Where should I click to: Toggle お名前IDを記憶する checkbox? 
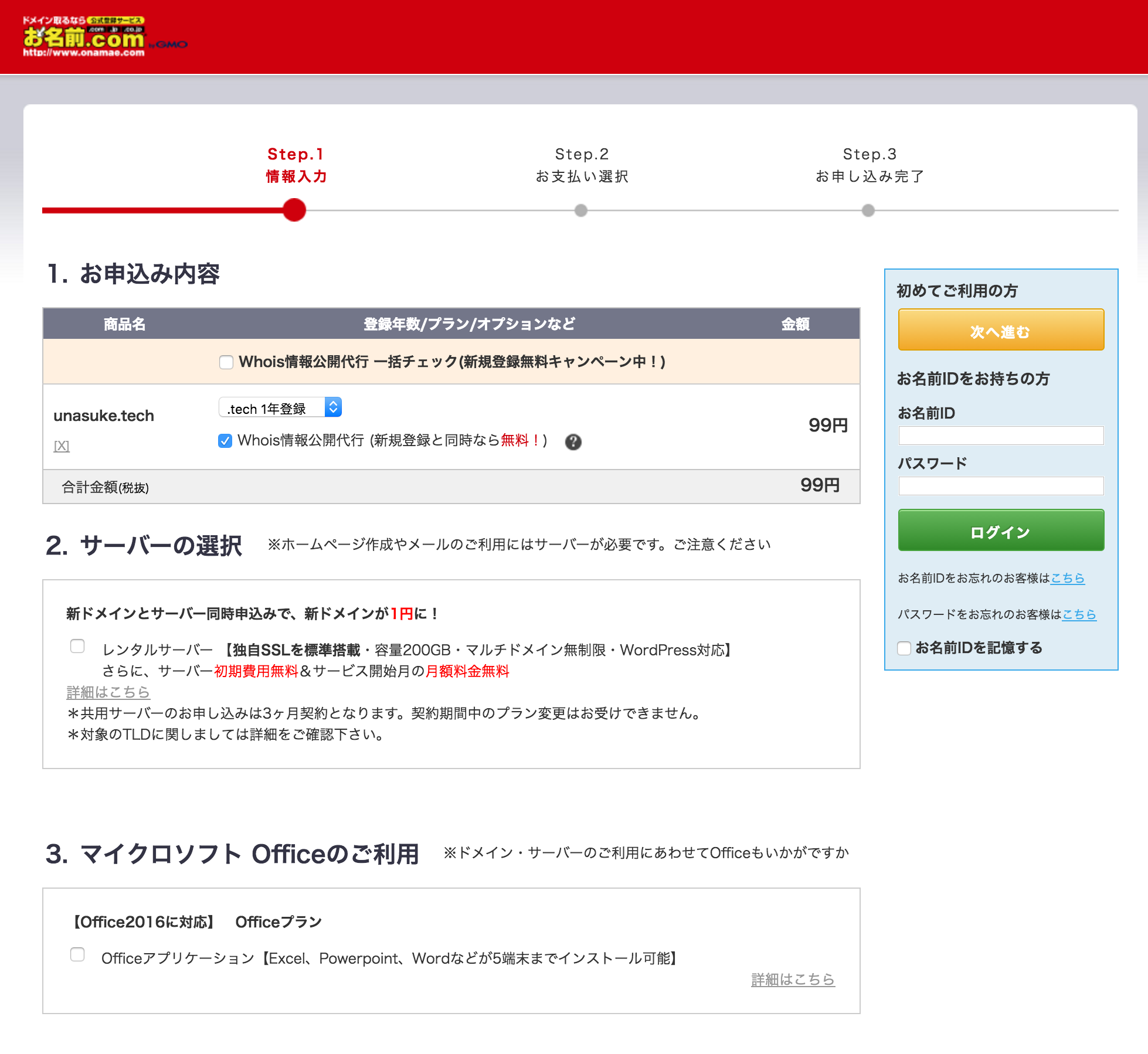[x=904, y=648]
